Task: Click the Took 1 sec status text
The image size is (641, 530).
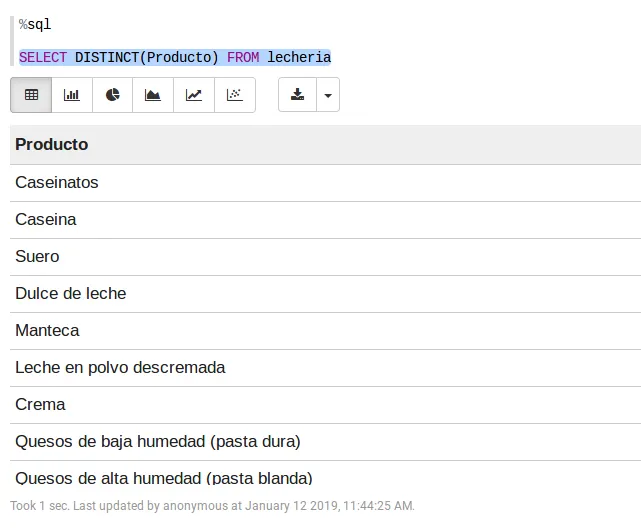Action: coord(213,506)
